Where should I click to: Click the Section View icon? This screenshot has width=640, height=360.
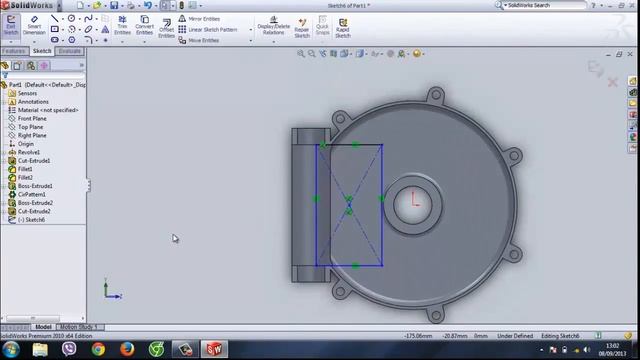[333, 53]
